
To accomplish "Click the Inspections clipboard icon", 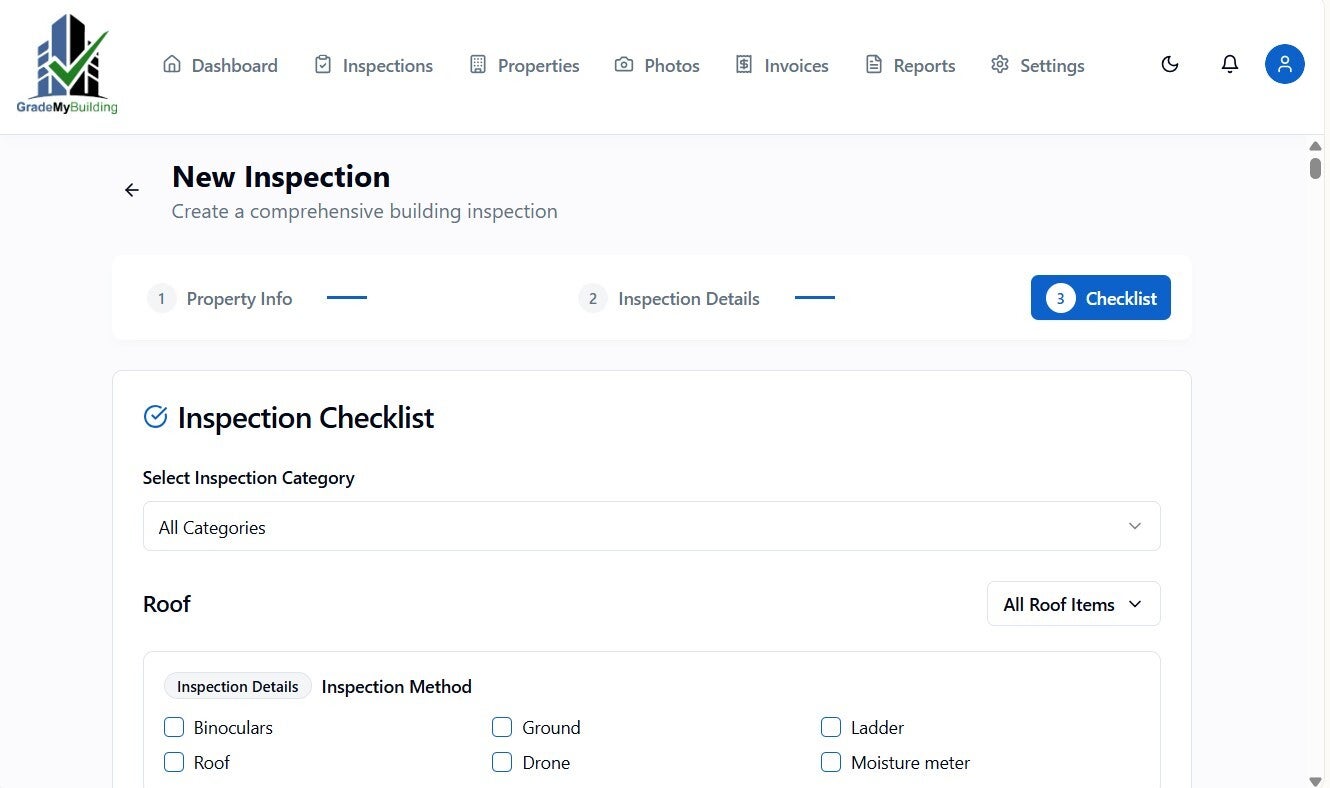I will click(x=322, y=65).
